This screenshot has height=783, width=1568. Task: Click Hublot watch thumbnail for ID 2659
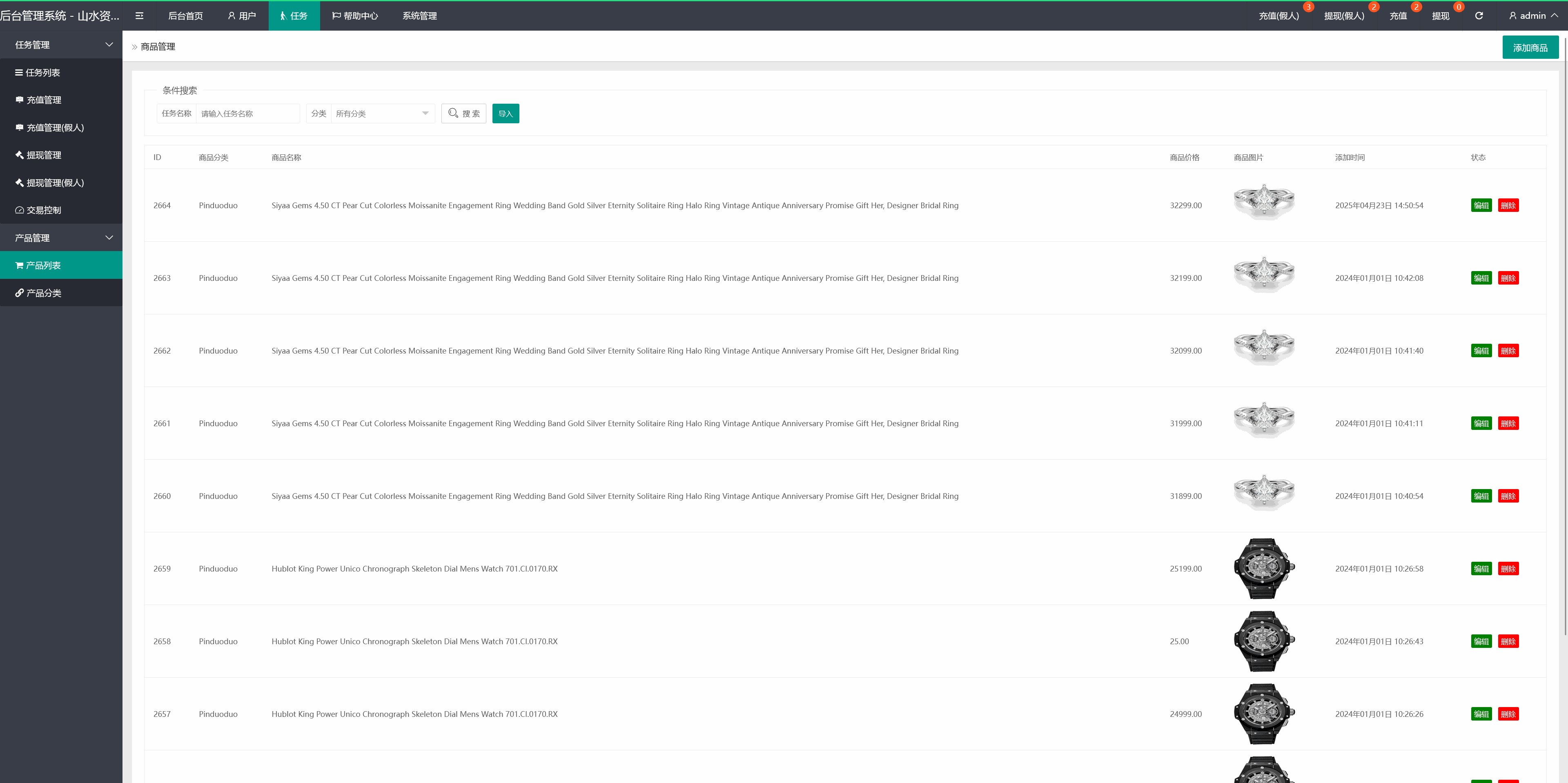tap(1264, 568)
